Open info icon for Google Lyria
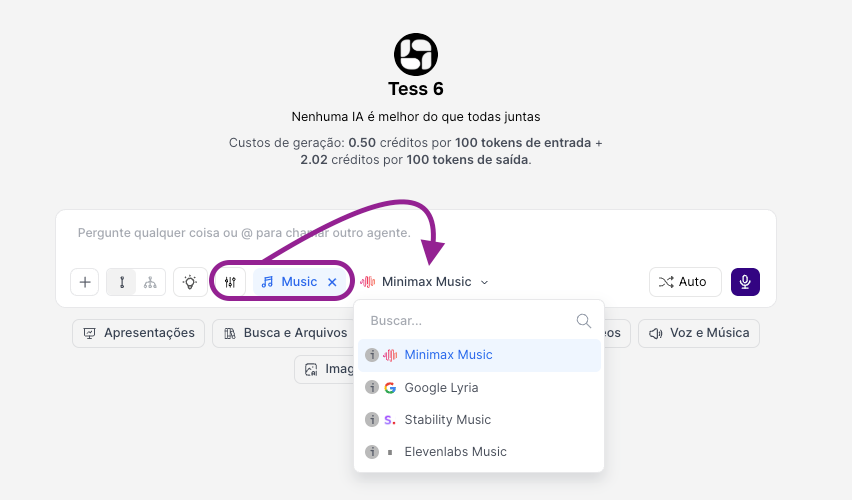 click(372, 388)
